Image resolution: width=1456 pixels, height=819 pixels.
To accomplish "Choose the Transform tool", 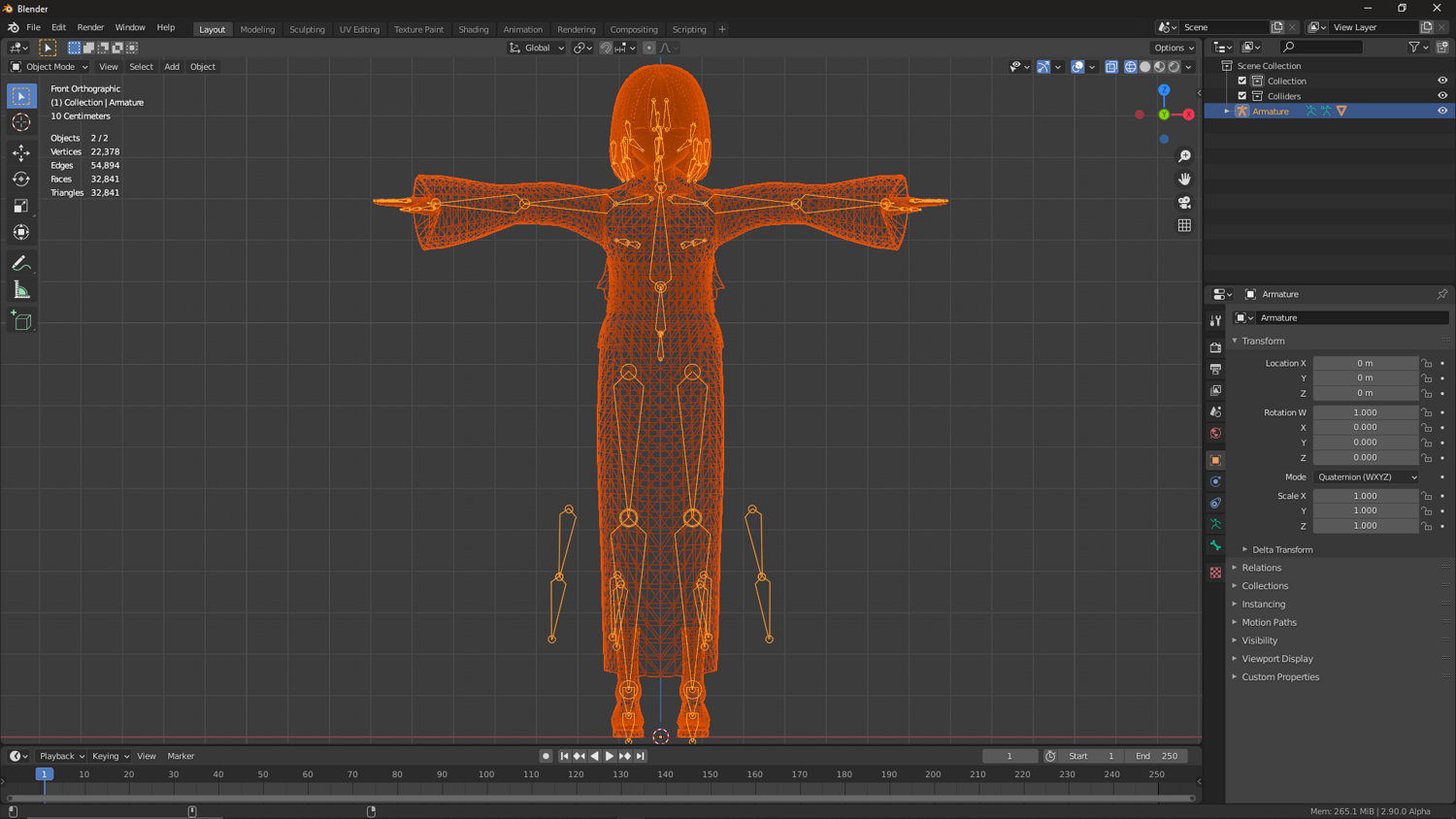I will [x=21, y=232].
